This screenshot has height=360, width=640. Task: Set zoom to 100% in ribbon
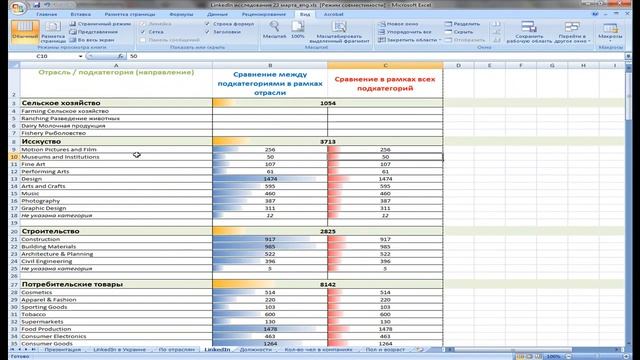tap(298, 30)
